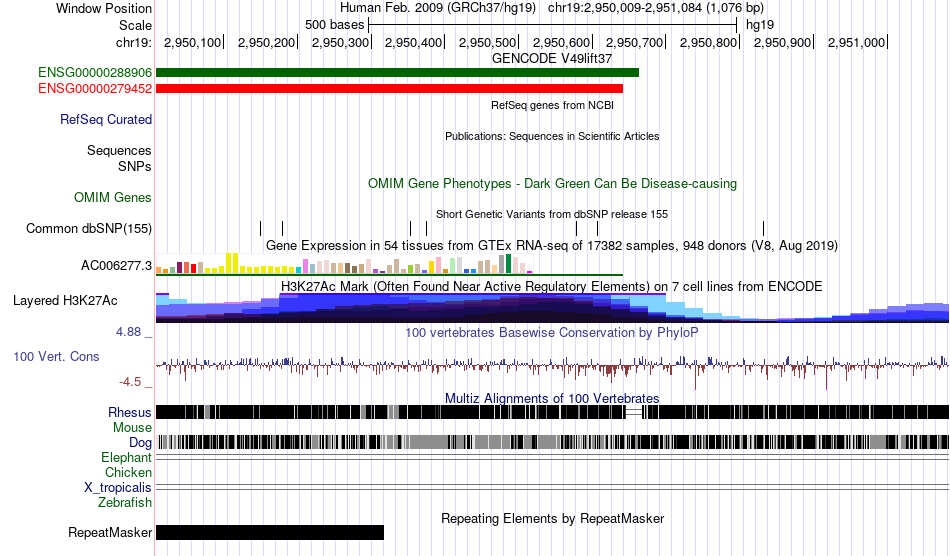Click the X_tropicalis species label
Image resolution: width=950 pixels, height=556 pixels.
coord(118,488)
